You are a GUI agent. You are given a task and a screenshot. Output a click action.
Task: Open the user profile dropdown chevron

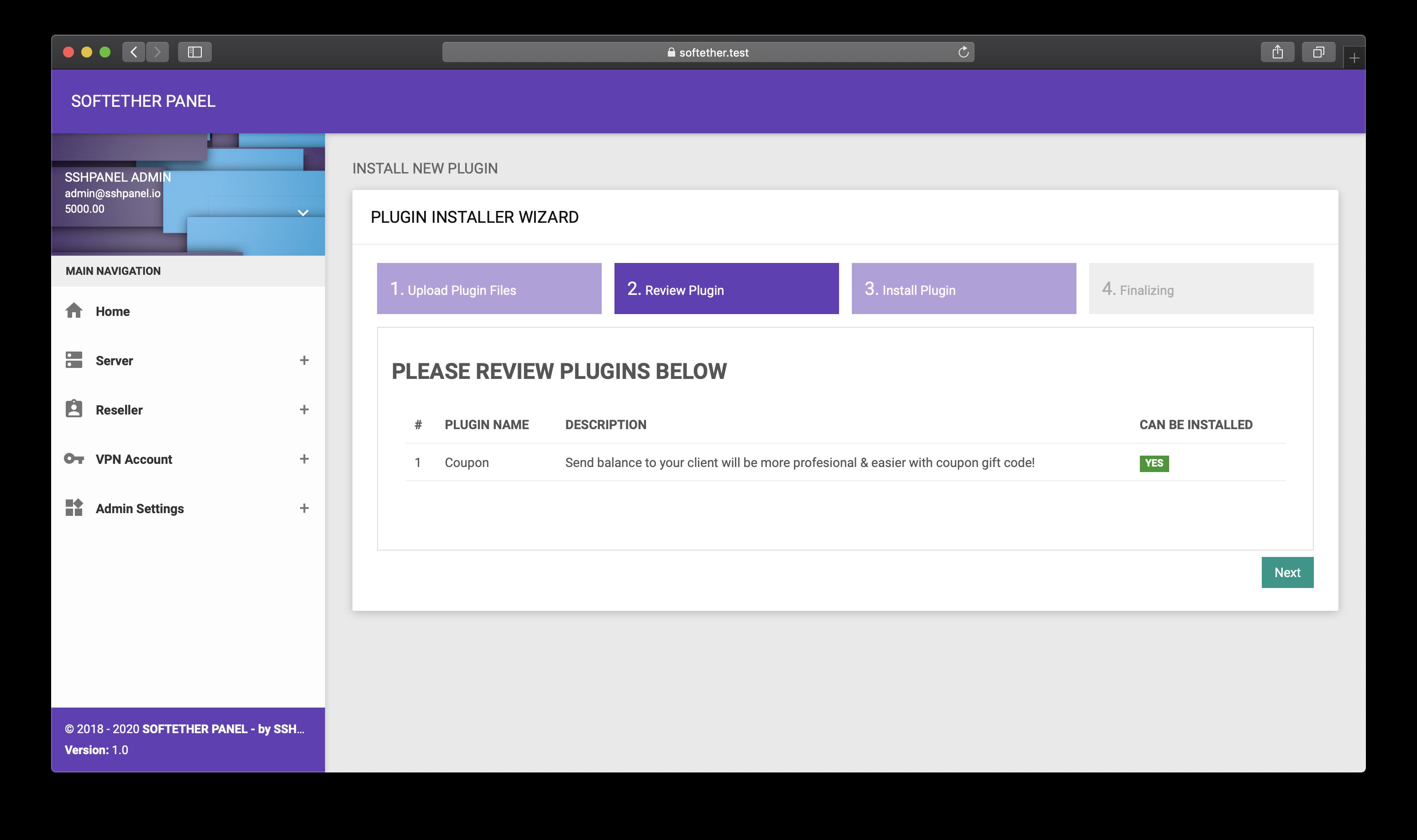303,213
